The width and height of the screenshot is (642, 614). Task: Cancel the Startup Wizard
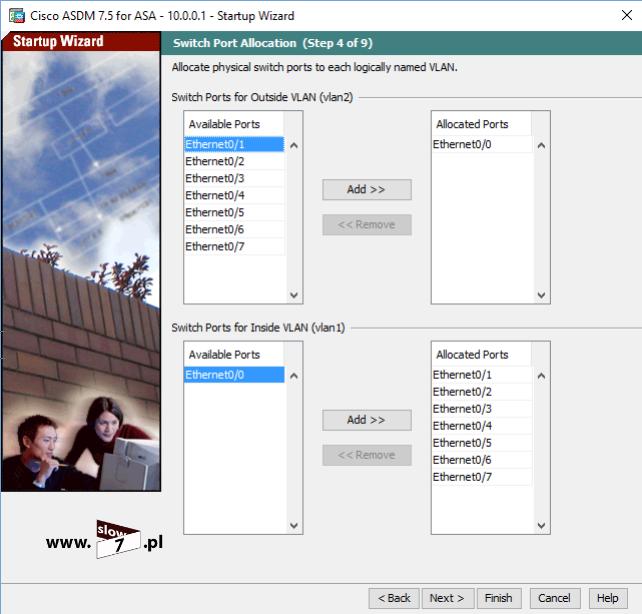coord(554,598)
